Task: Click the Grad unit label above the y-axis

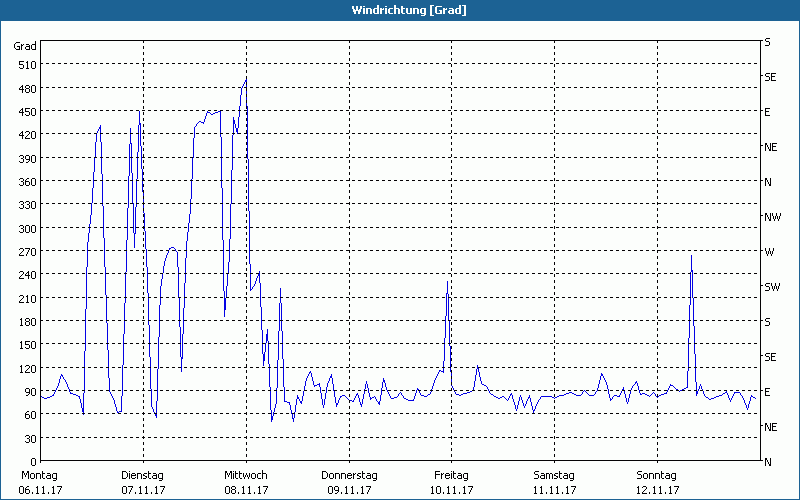Action: pyautogui.click(x=25, y=46)
